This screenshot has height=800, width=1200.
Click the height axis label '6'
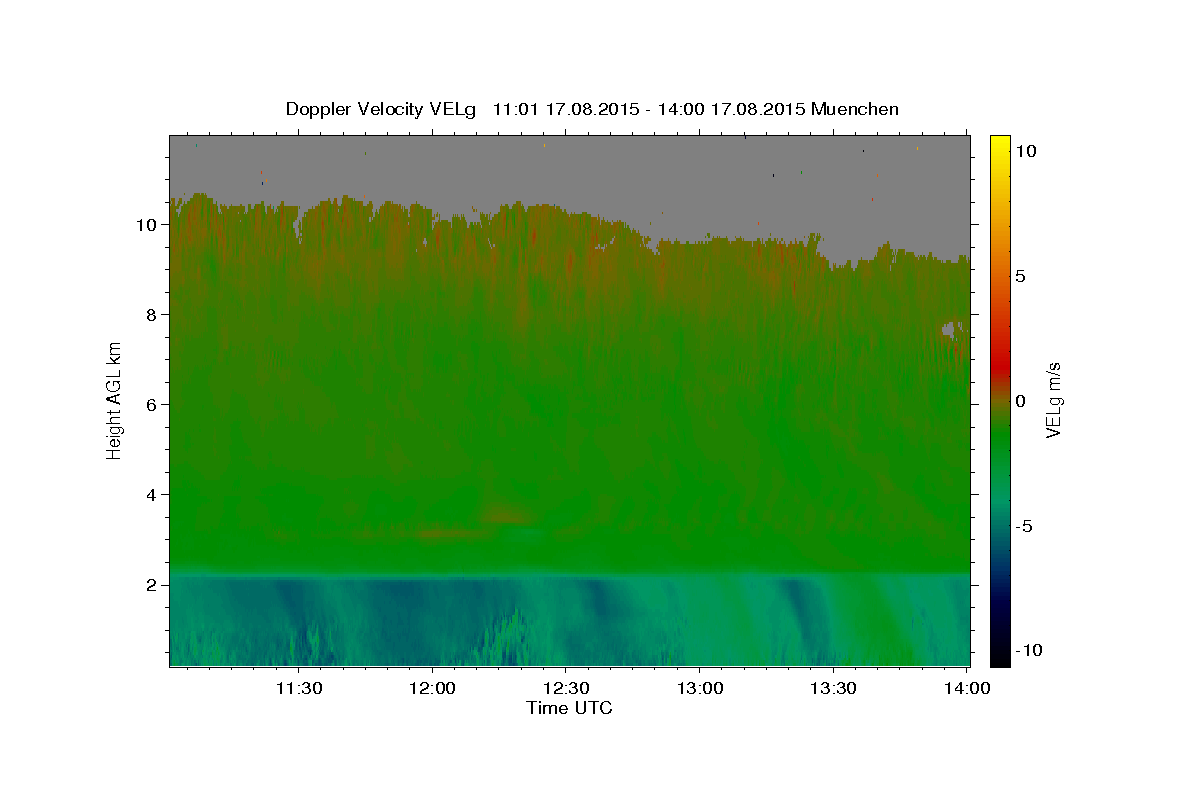(152, 404)
